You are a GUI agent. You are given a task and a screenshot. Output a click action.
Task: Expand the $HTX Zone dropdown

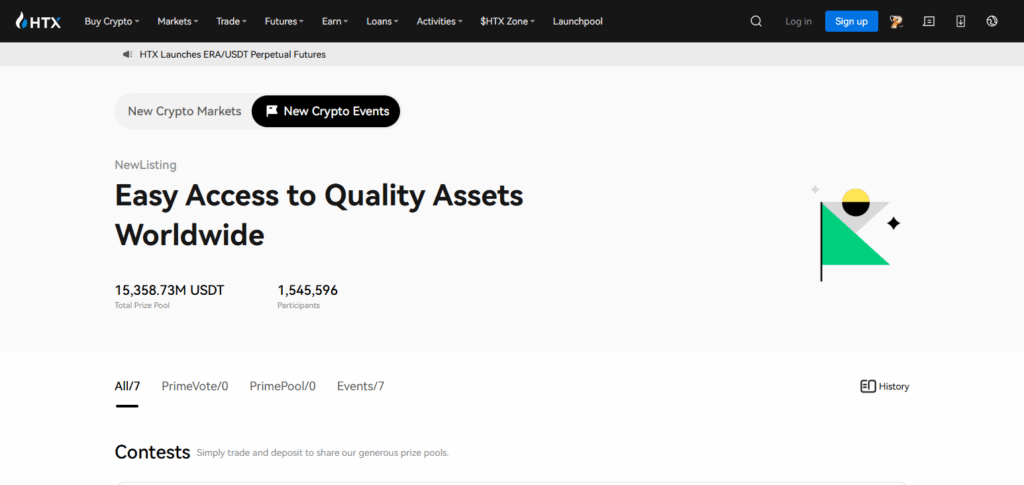point(507,21)
